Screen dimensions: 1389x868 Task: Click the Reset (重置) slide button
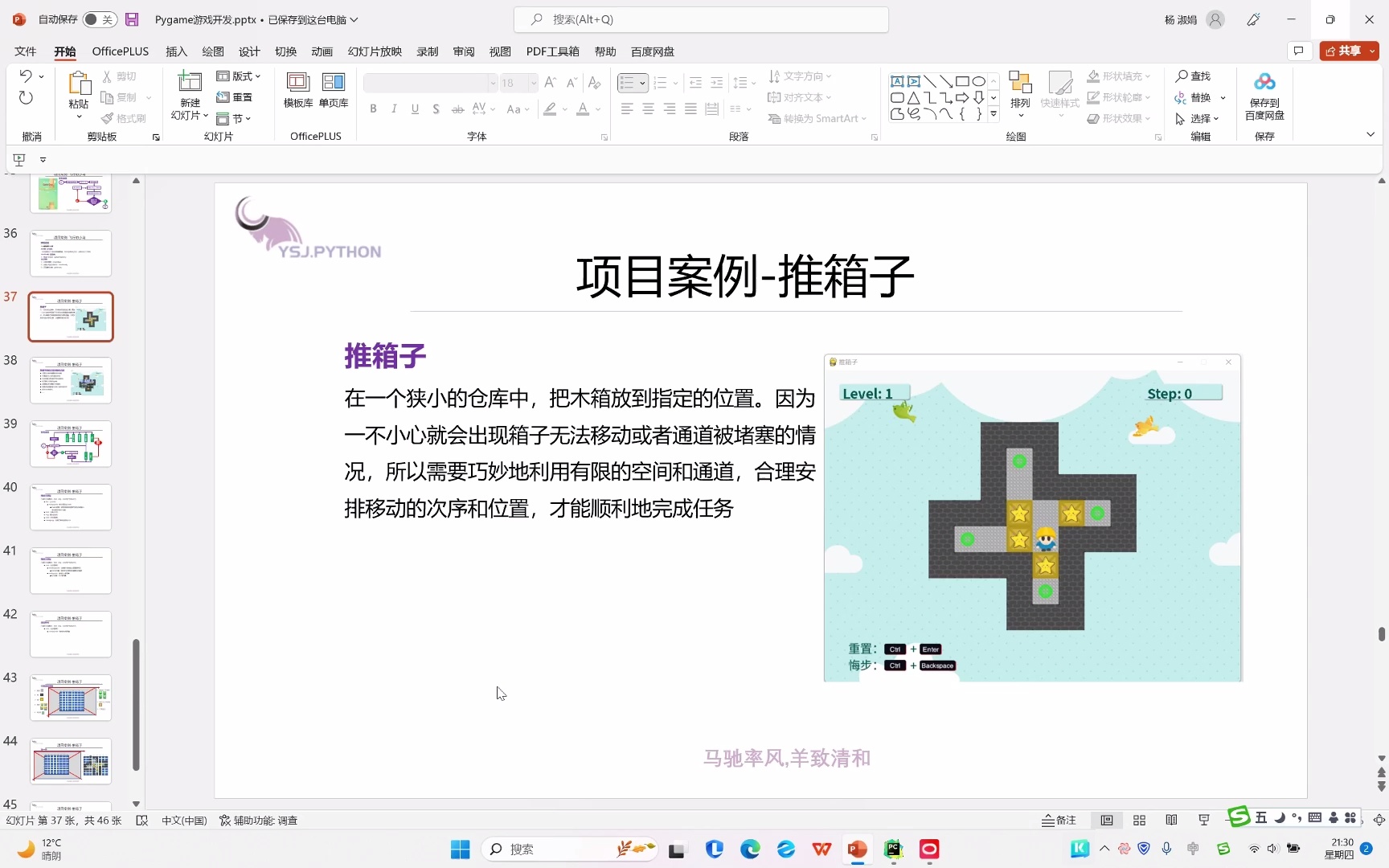(235, 97)
